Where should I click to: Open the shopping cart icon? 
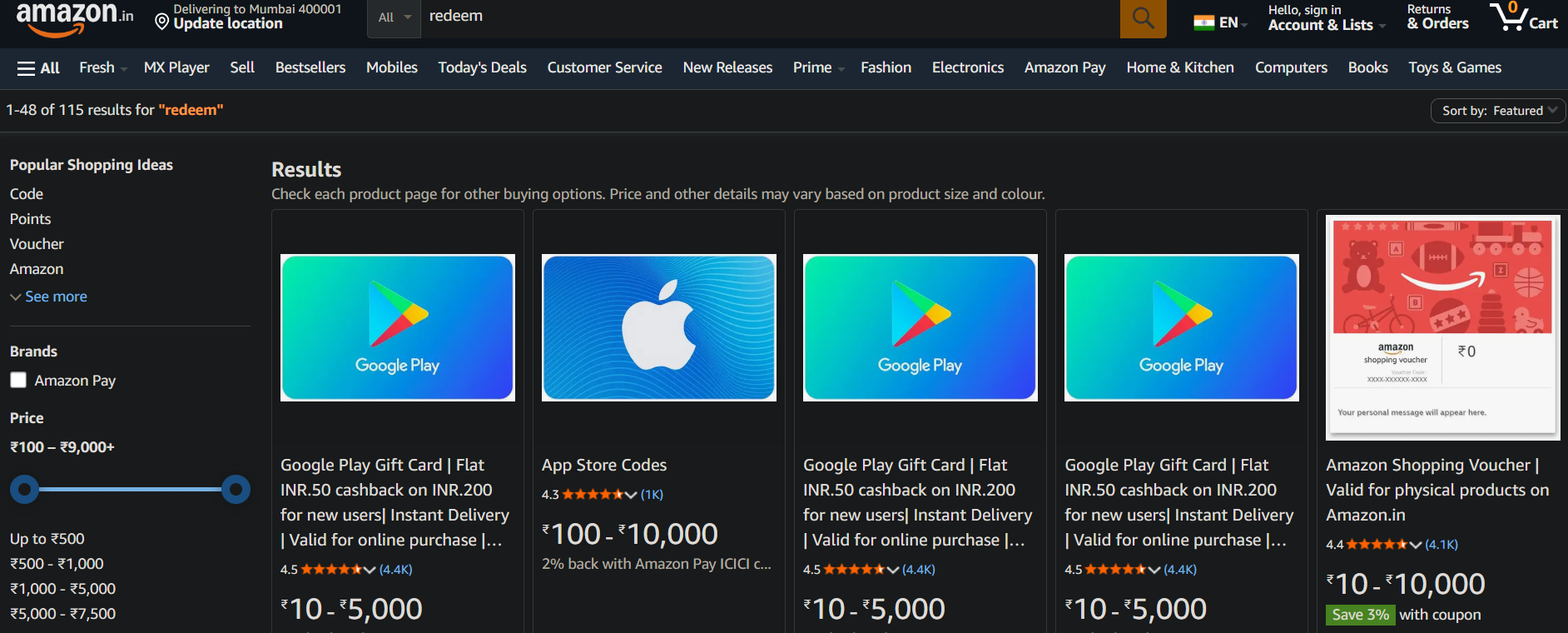pos(1509,17)
